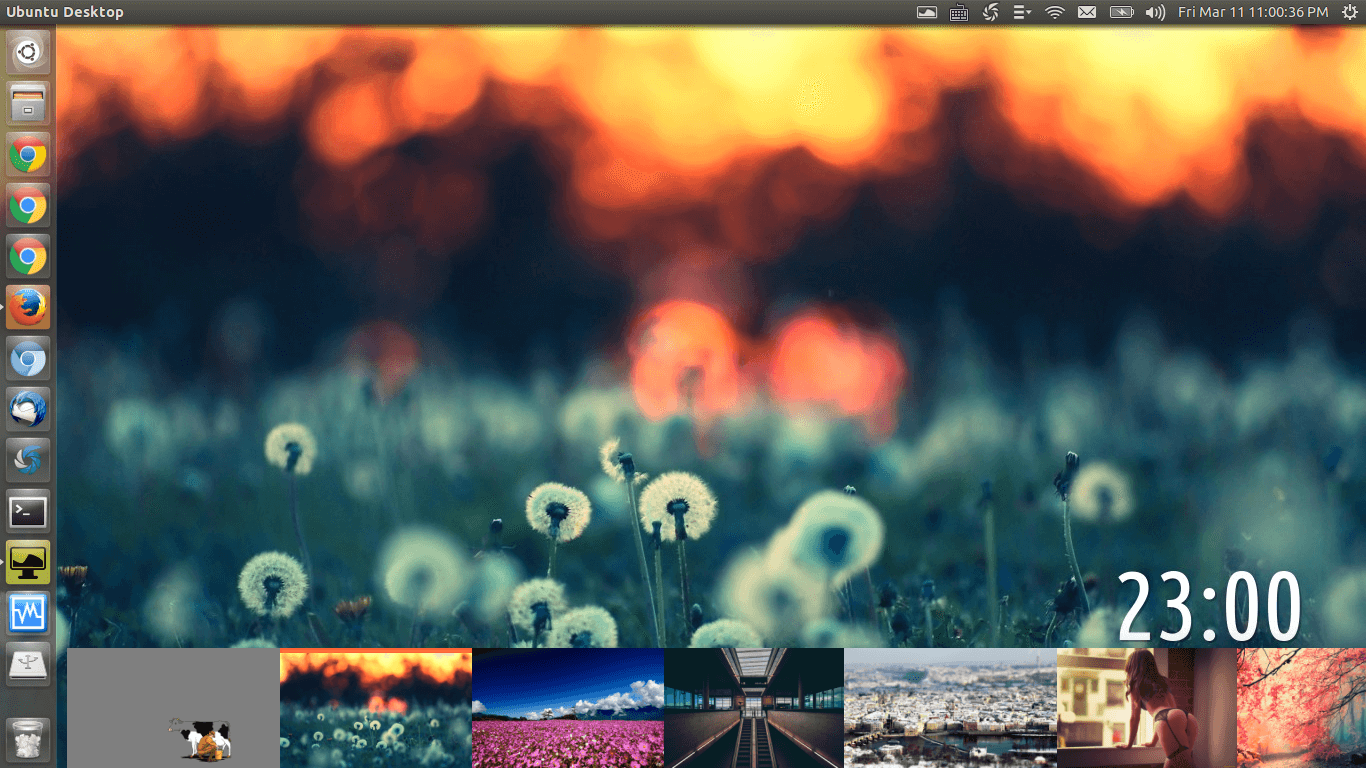This screenshot has width=1366, height=768.
Task: Open the Terminal from the launcher
Action: click(x=28, y=512)
